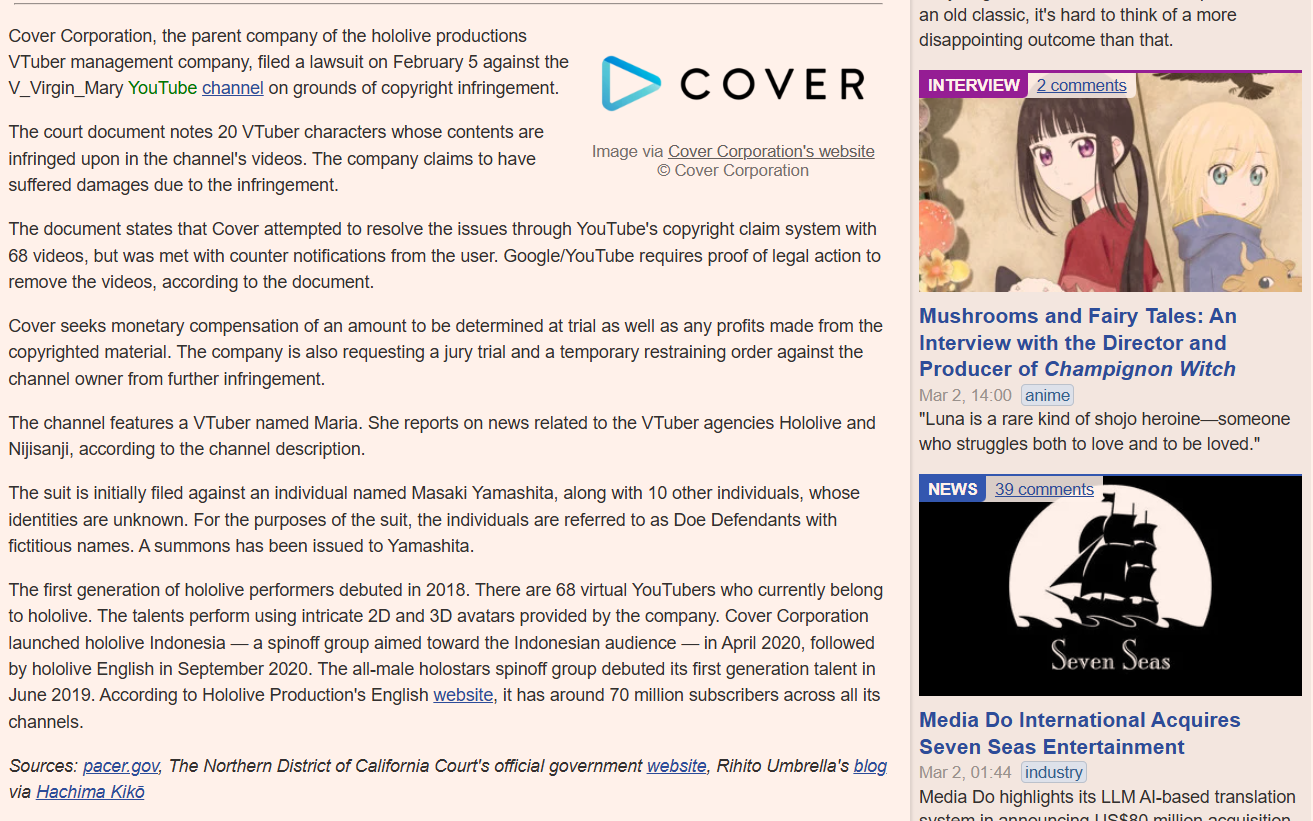Click the '© Cover Corporation' caption text
Screen dimensions: 1313x821
(x=733, y=171)
